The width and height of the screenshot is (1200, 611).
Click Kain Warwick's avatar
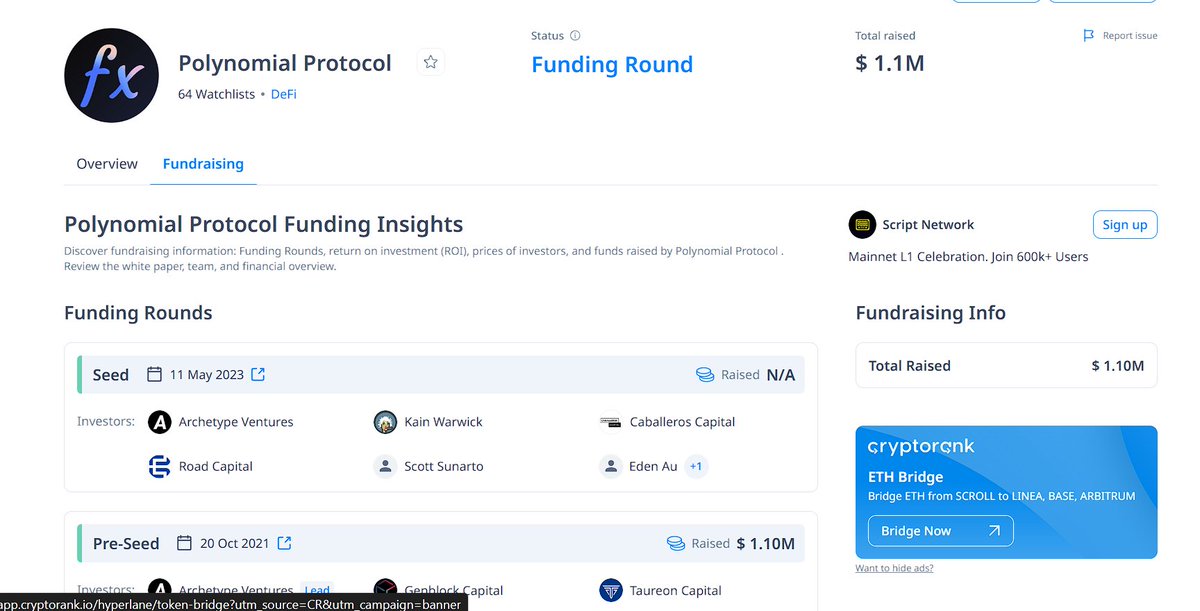[385, 422]
